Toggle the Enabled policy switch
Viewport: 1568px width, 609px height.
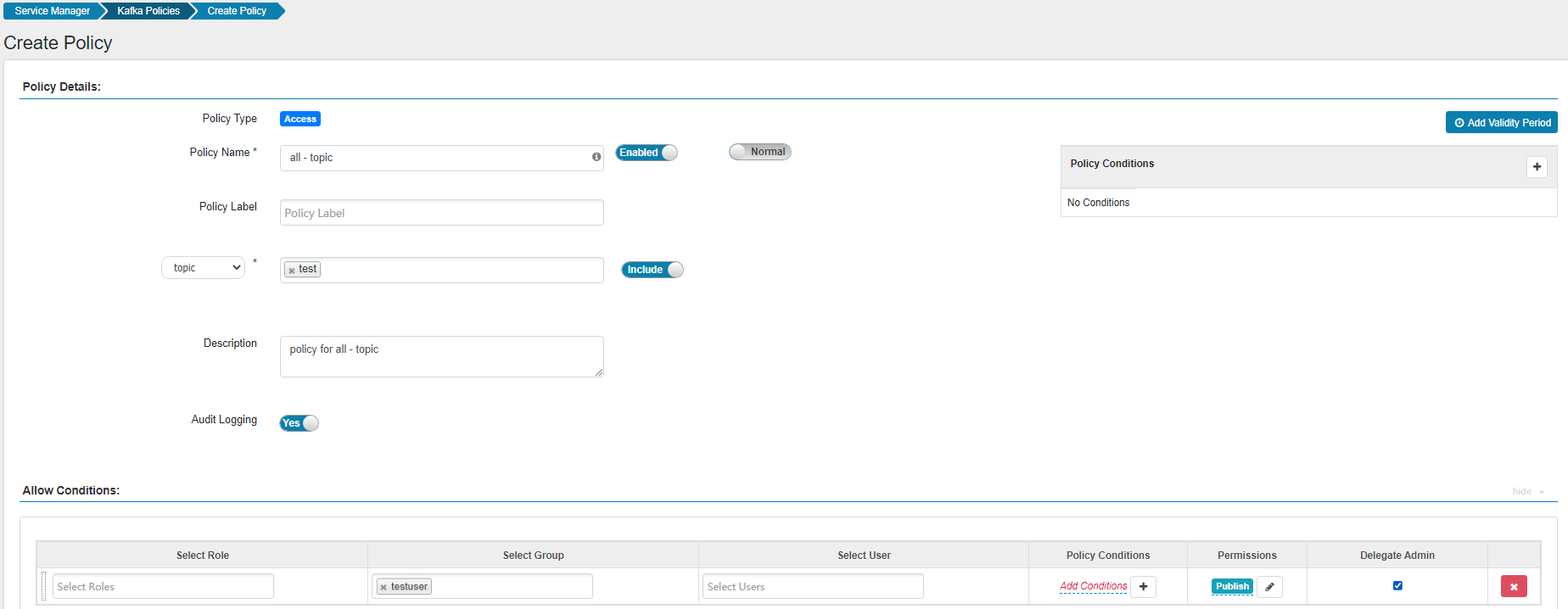[647, 153]
